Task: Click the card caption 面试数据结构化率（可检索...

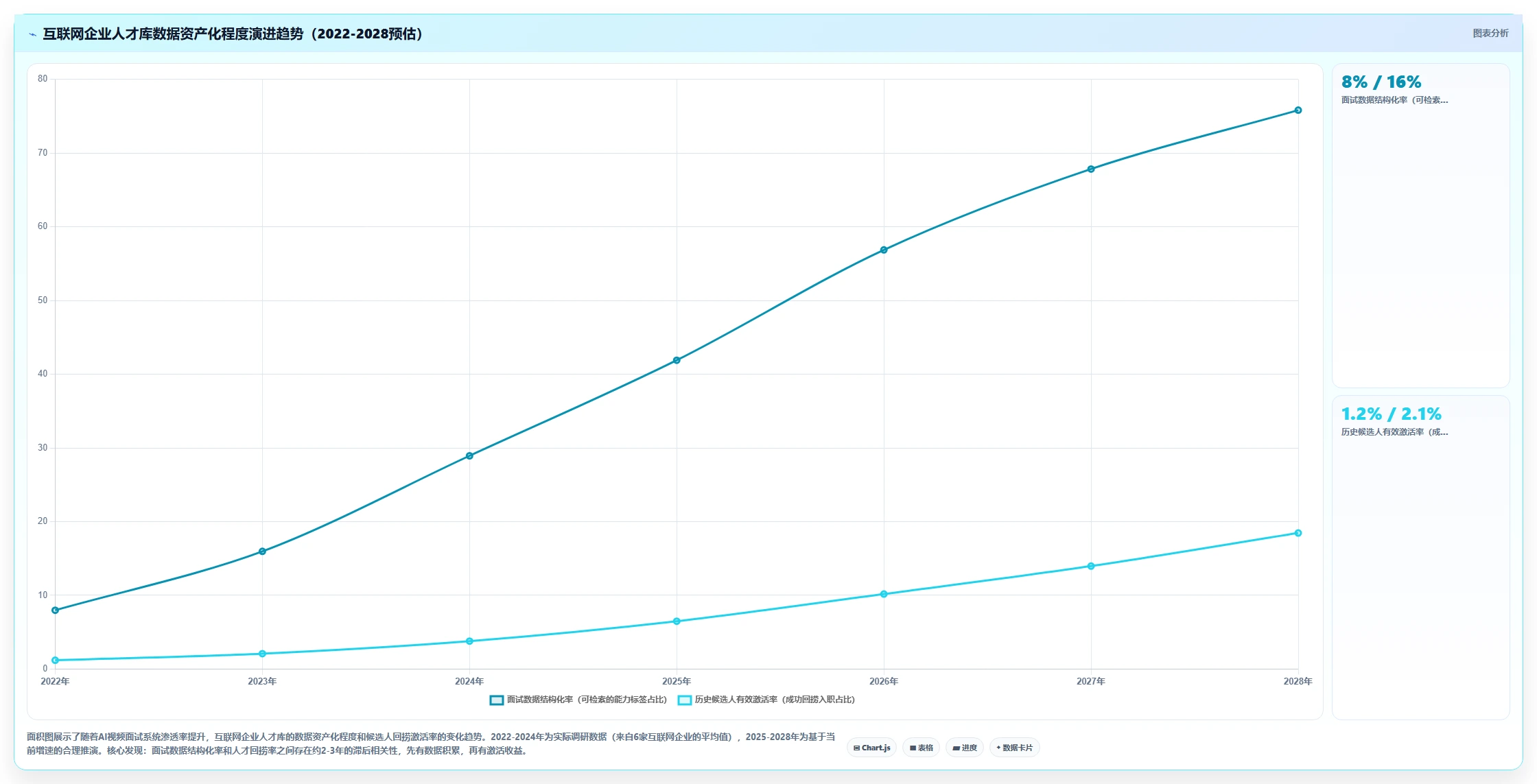Action: [1395, 100]
